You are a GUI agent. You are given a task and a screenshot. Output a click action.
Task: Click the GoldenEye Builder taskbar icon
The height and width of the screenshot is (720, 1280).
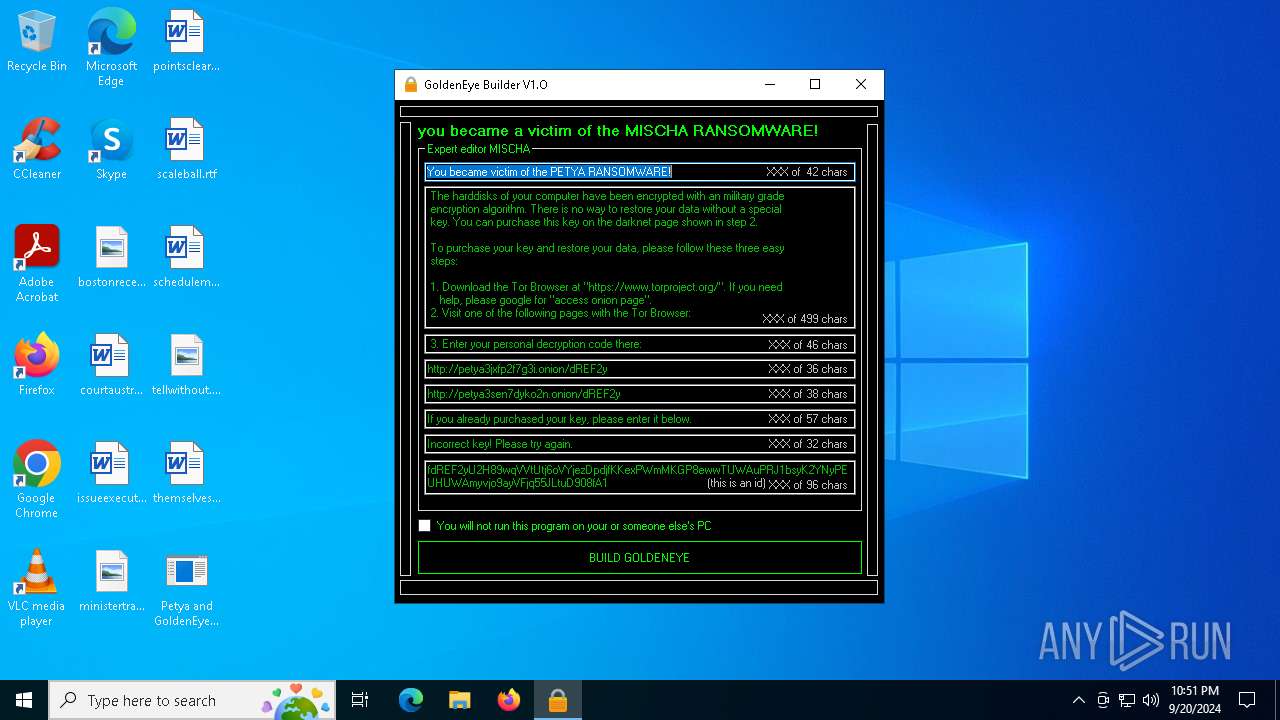558,700
